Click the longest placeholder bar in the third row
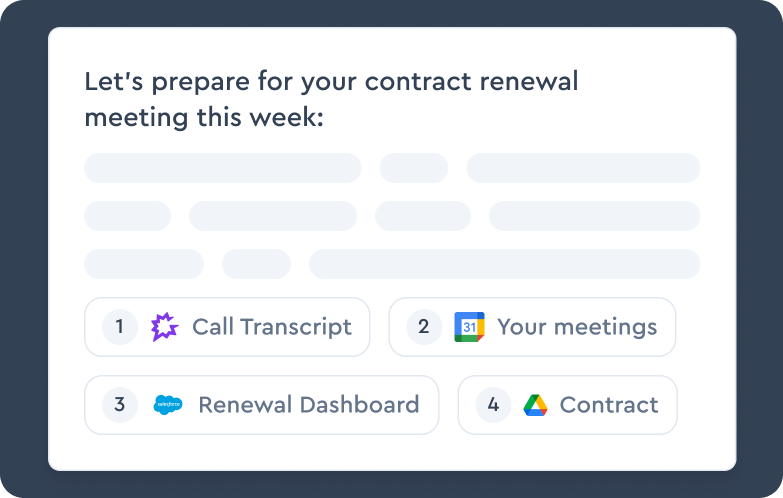The width and height of the screenshot is (783, 498). point(504,264)
